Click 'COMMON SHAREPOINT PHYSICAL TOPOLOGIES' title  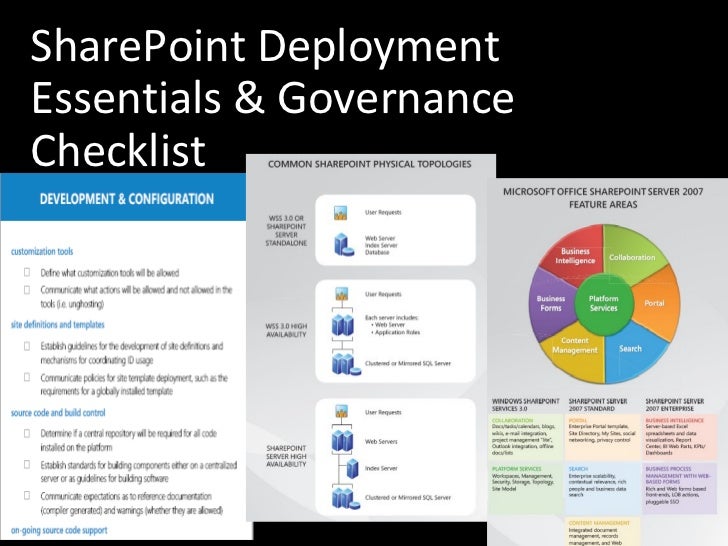[x=370, y=164]
